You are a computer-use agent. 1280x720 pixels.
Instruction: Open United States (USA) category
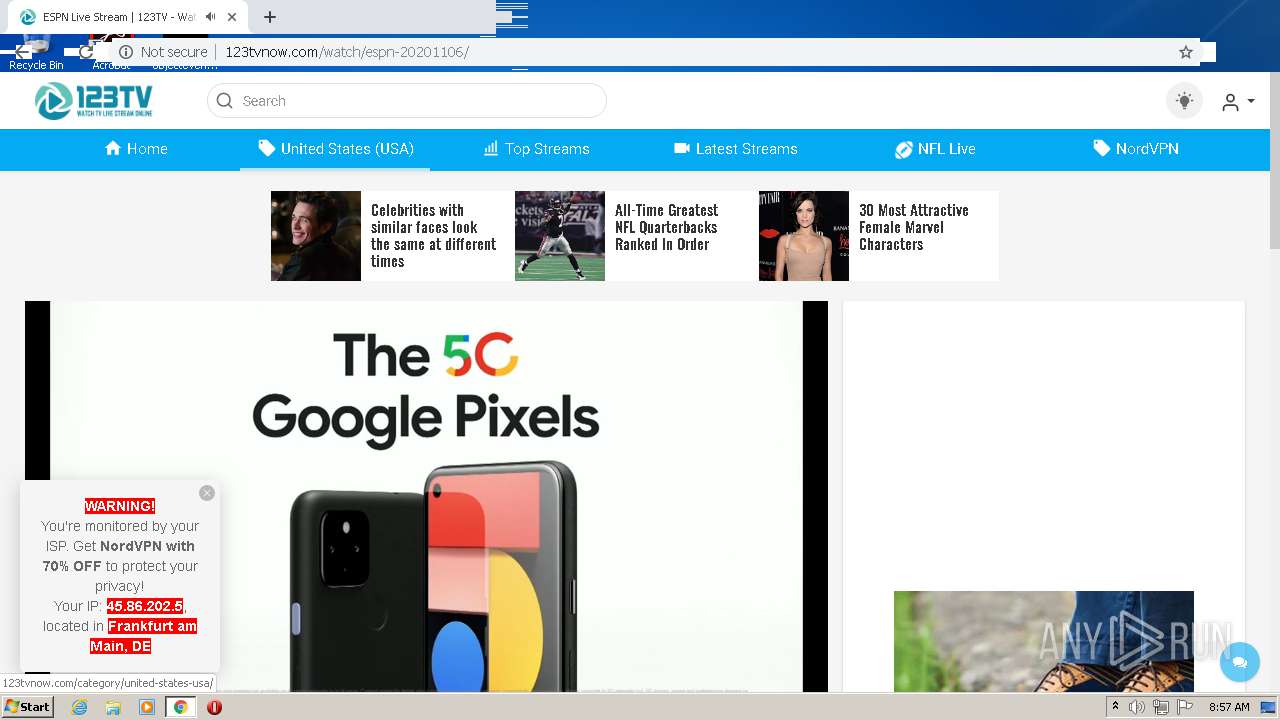[x=336, y=149]
